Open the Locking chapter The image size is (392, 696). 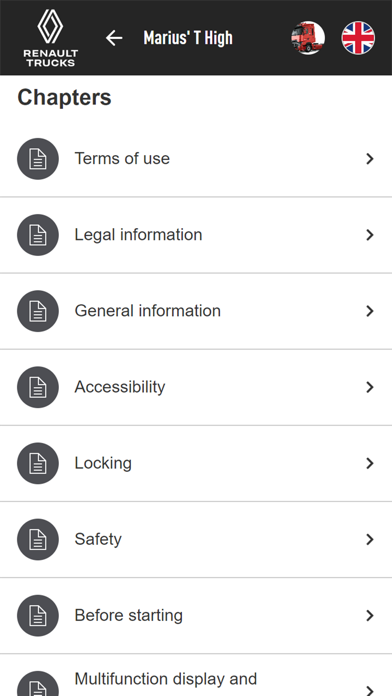click(x=196, y=463)
